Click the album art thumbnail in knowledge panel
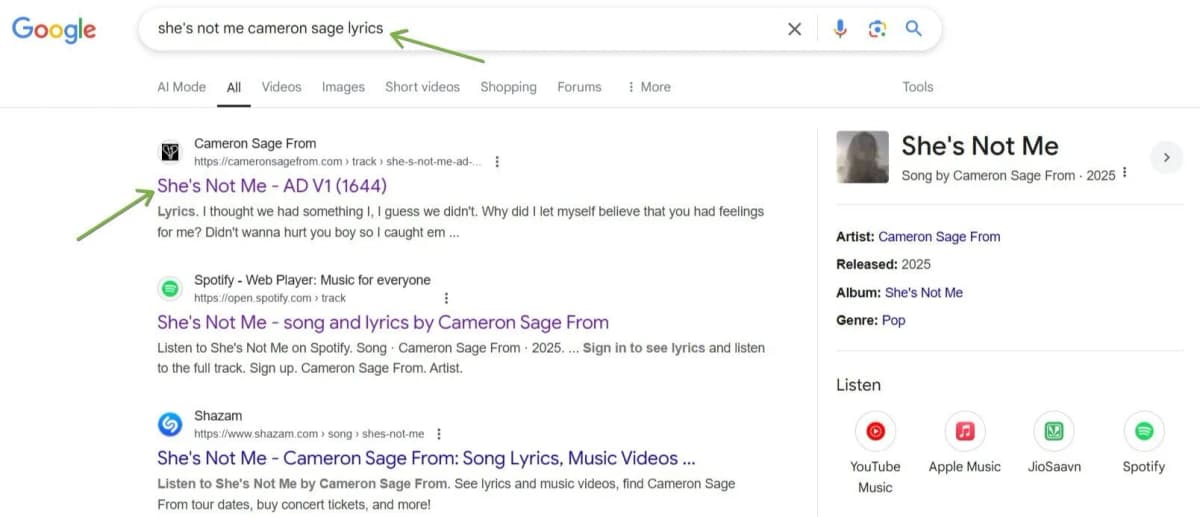 click(862, 157)
